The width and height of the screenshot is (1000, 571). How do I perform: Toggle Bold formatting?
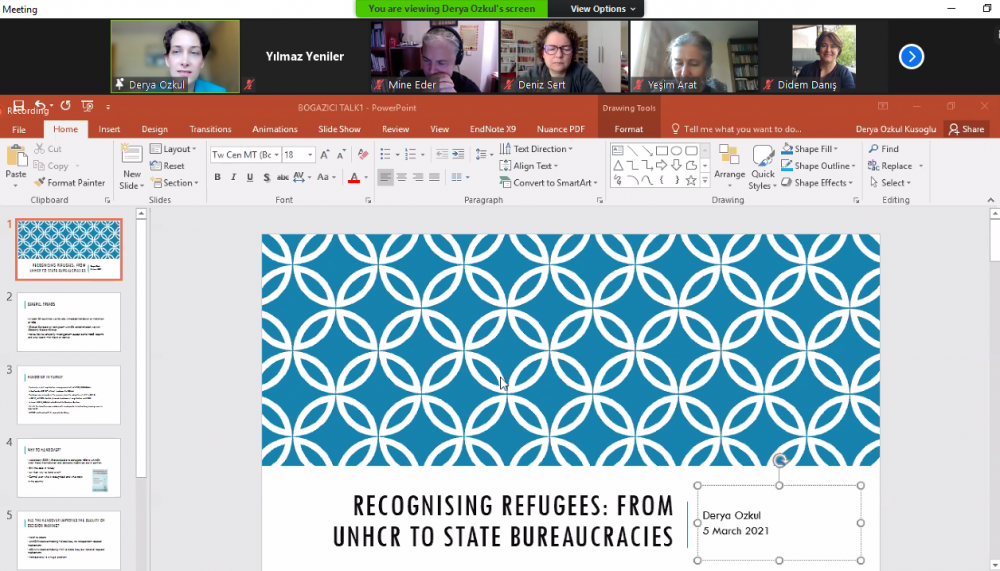(x=217, y=178)
